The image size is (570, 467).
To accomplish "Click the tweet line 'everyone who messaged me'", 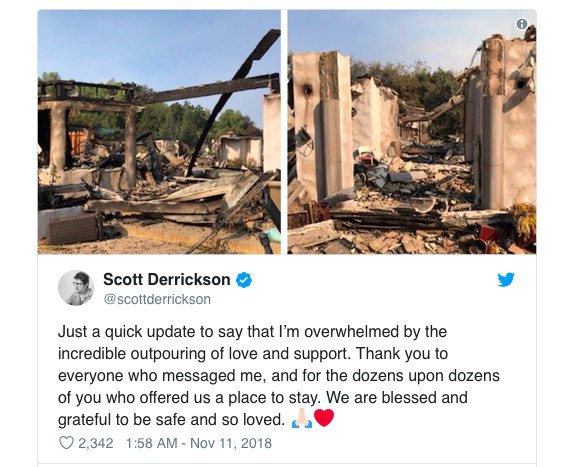I will (x=279, y=375).
